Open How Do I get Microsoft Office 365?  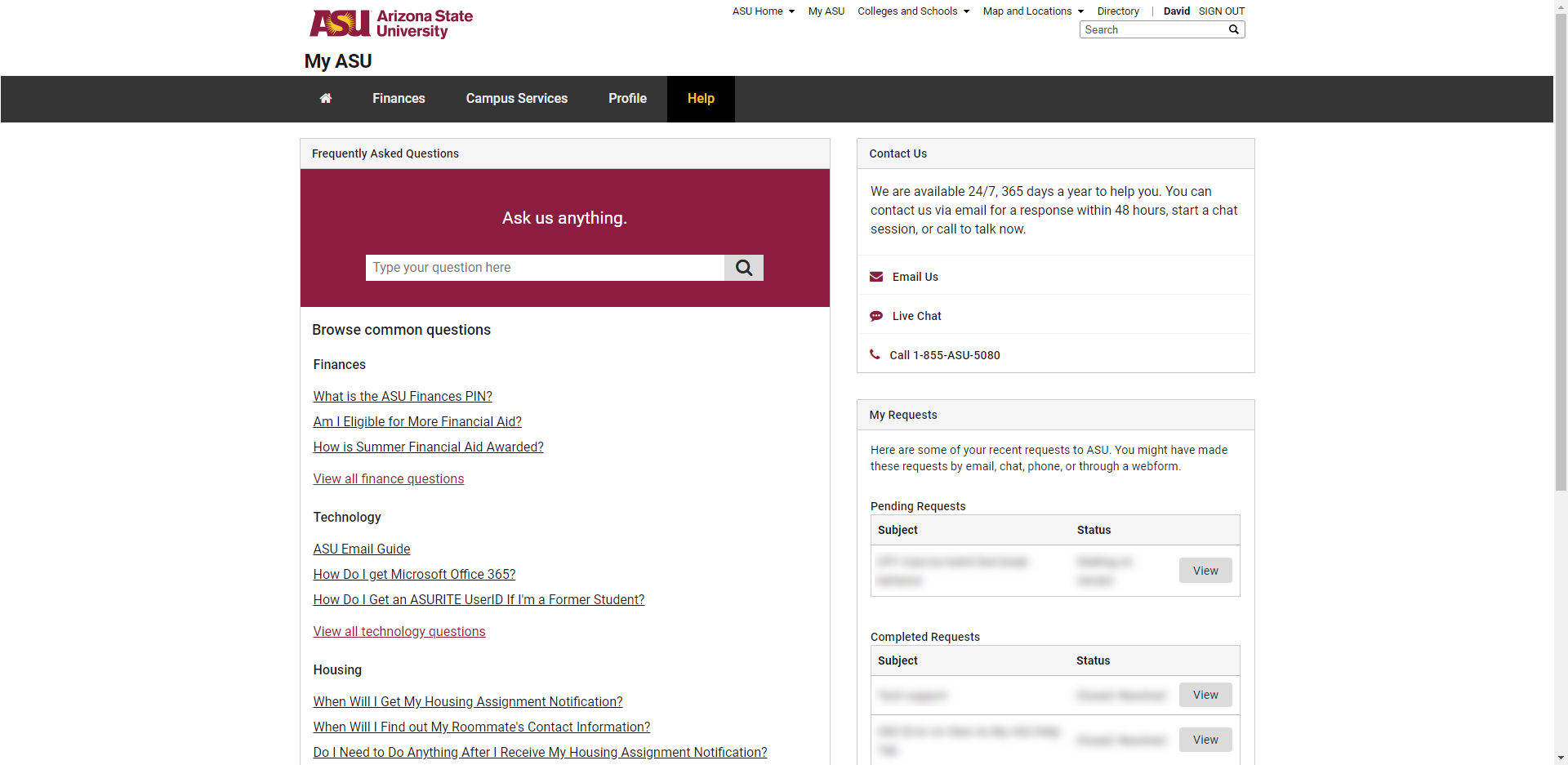pos(414,575)
